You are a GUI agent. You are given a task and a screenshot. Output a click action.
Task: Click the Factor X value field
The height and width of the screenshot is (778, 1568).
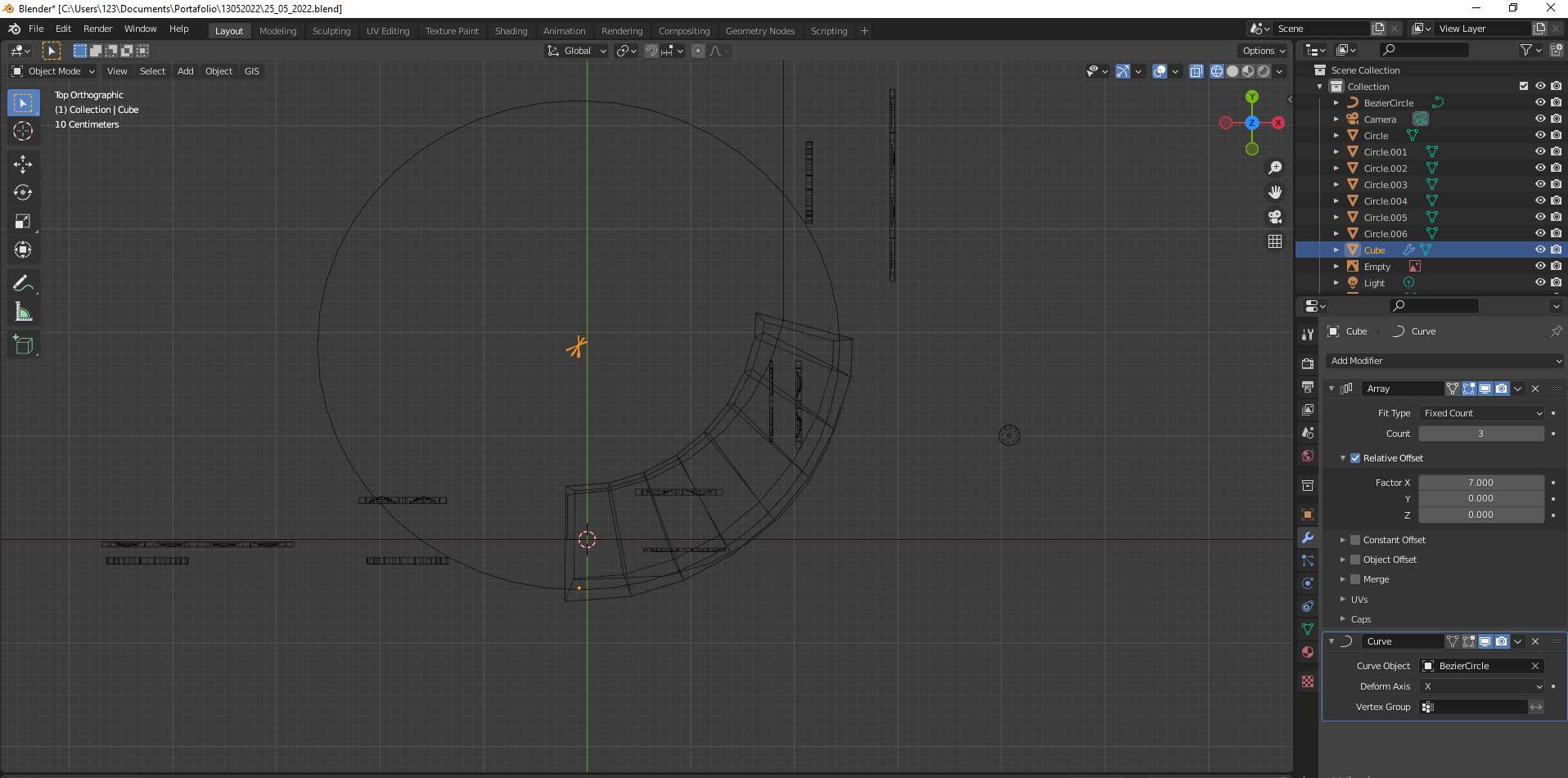point(1481,483)
